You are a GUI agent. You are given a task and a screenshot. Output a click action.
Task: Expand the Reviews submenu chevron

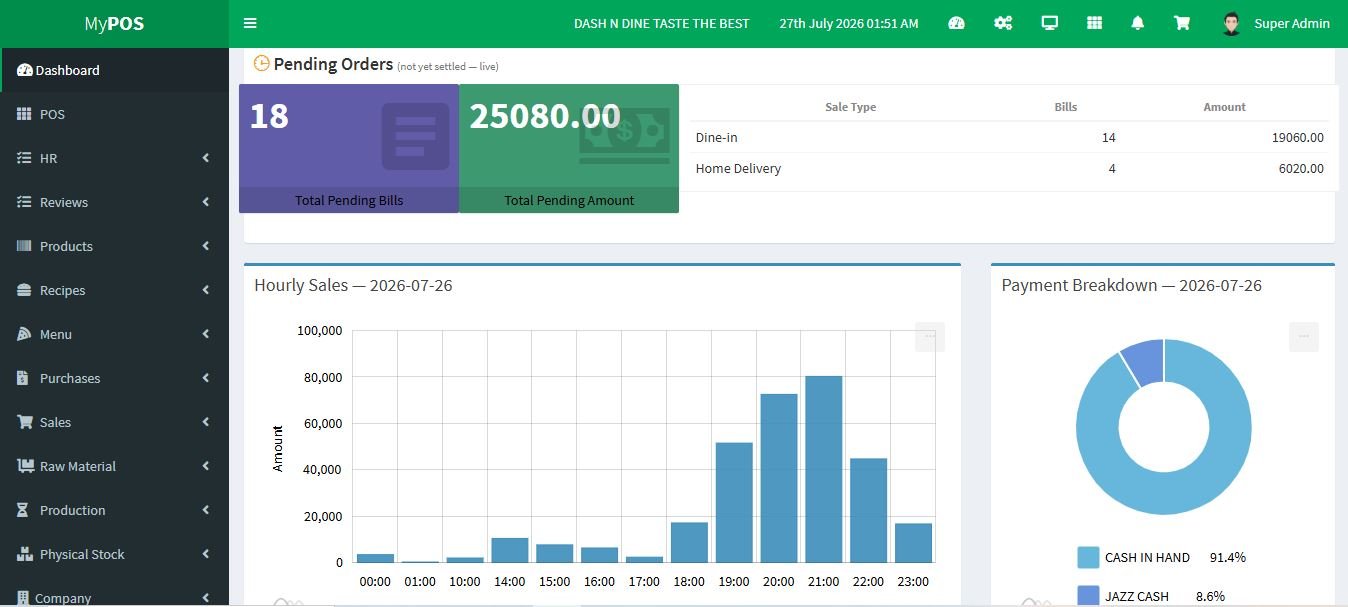pos(206,202)
